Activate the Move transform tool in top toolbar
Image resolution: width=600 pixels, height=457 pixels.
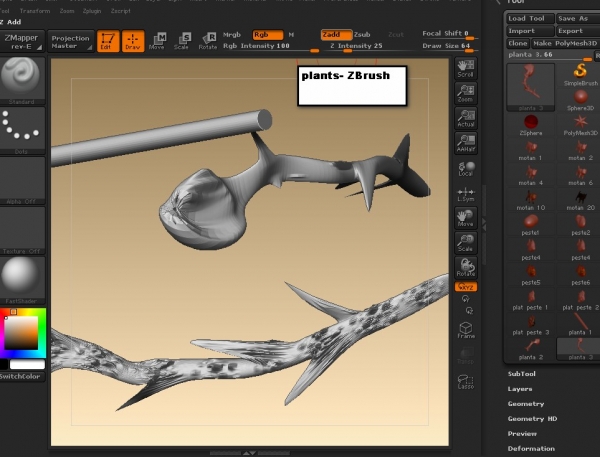point(157,41)
